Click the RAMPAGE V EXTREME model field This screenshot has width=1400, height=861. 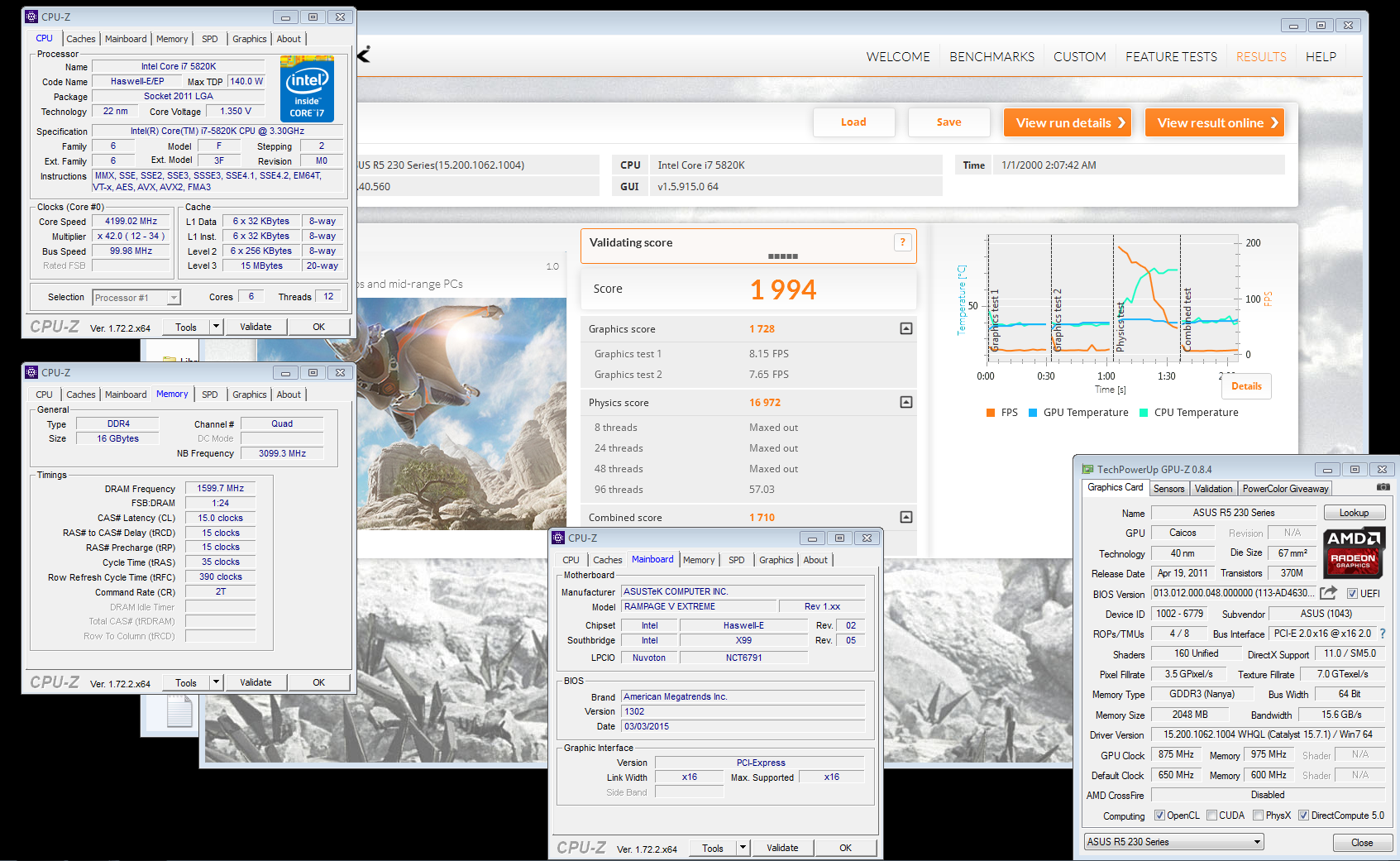click(x=700, y=606)
